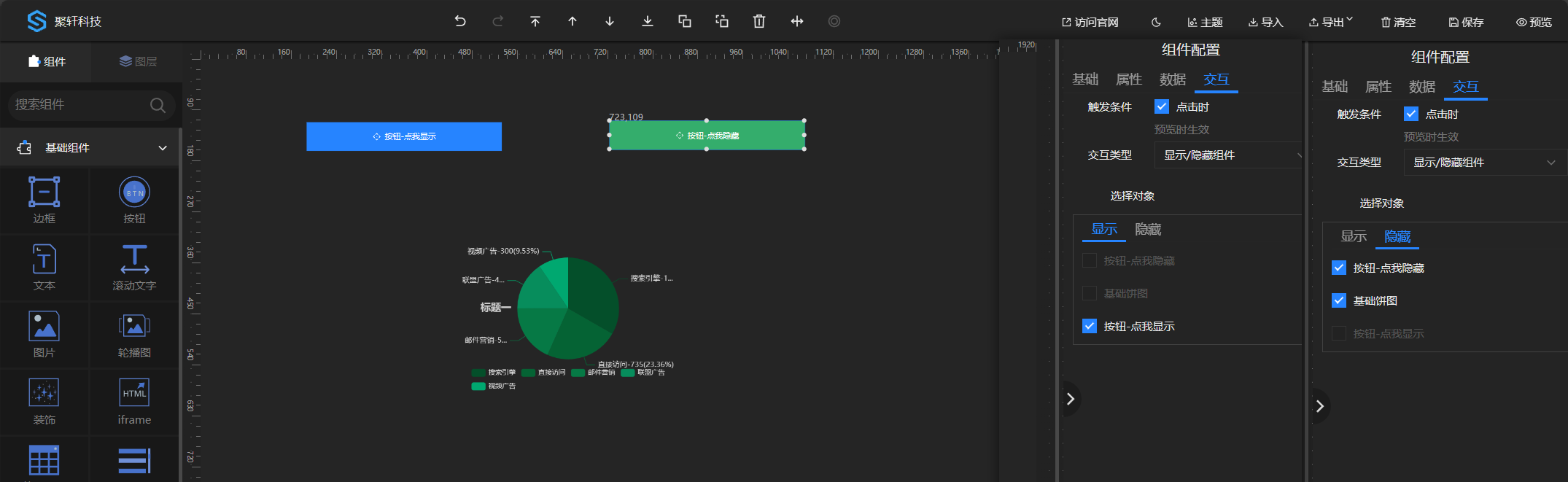
Task: Uncheck 基础饼图 in right panel
Action: 1339,300
